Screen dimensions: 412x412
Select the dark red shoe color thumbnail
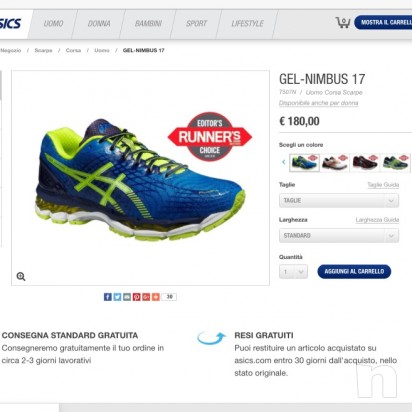point(365,163)
